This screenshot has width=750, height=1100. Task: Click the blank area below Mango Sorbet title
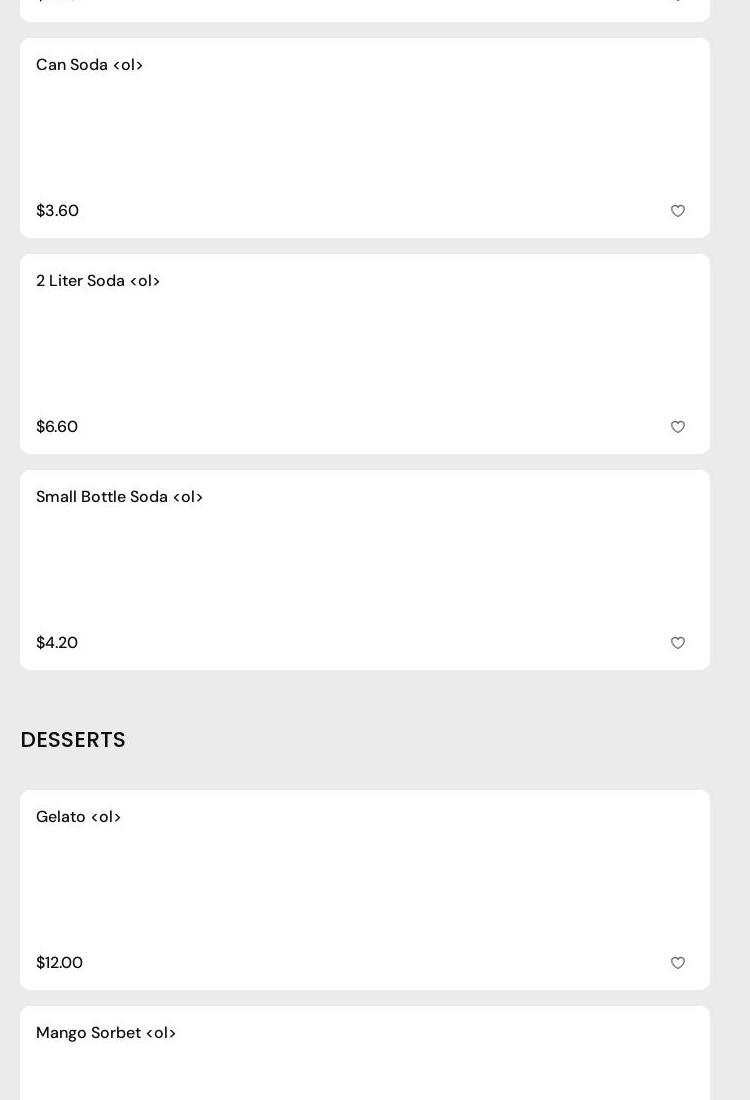pyautogui.click(x=365, y=1075)
